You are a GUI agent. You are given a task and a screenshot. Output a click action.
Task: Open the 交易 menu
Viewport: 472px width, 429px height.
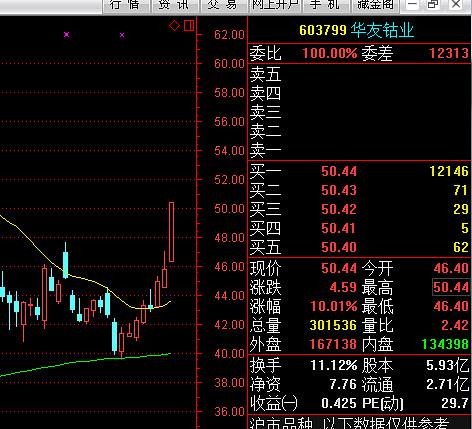223,5
